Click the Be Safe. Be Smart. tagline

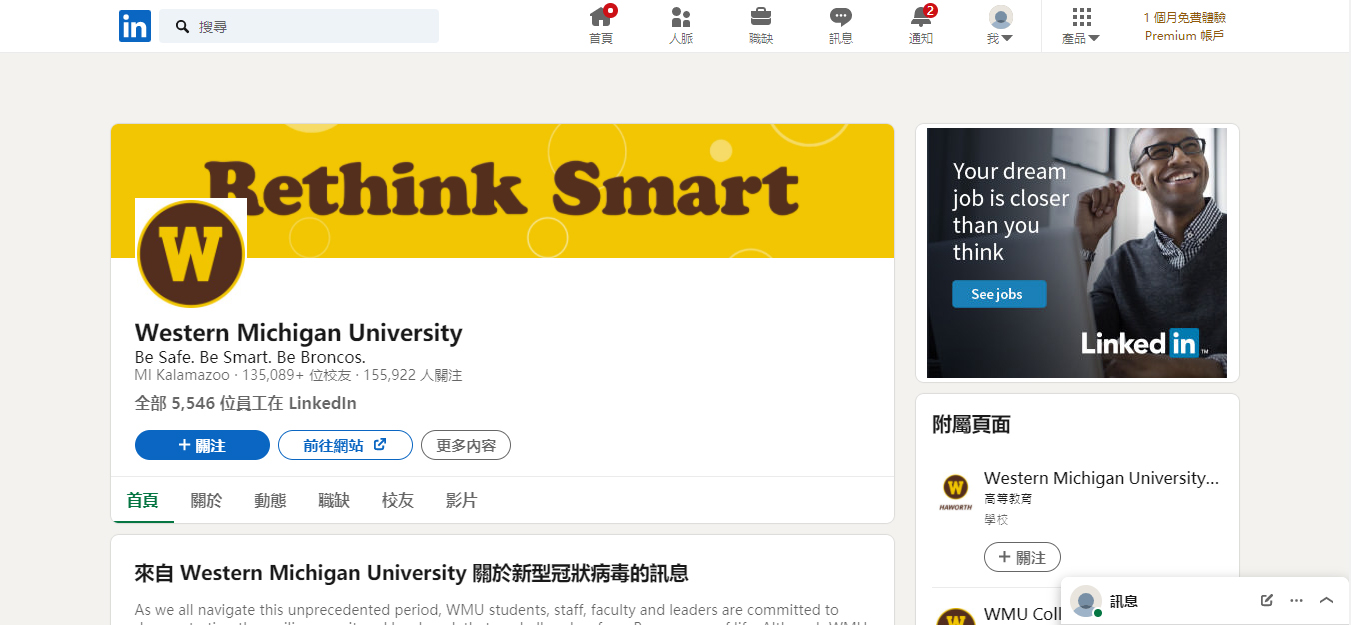(250, 356)
